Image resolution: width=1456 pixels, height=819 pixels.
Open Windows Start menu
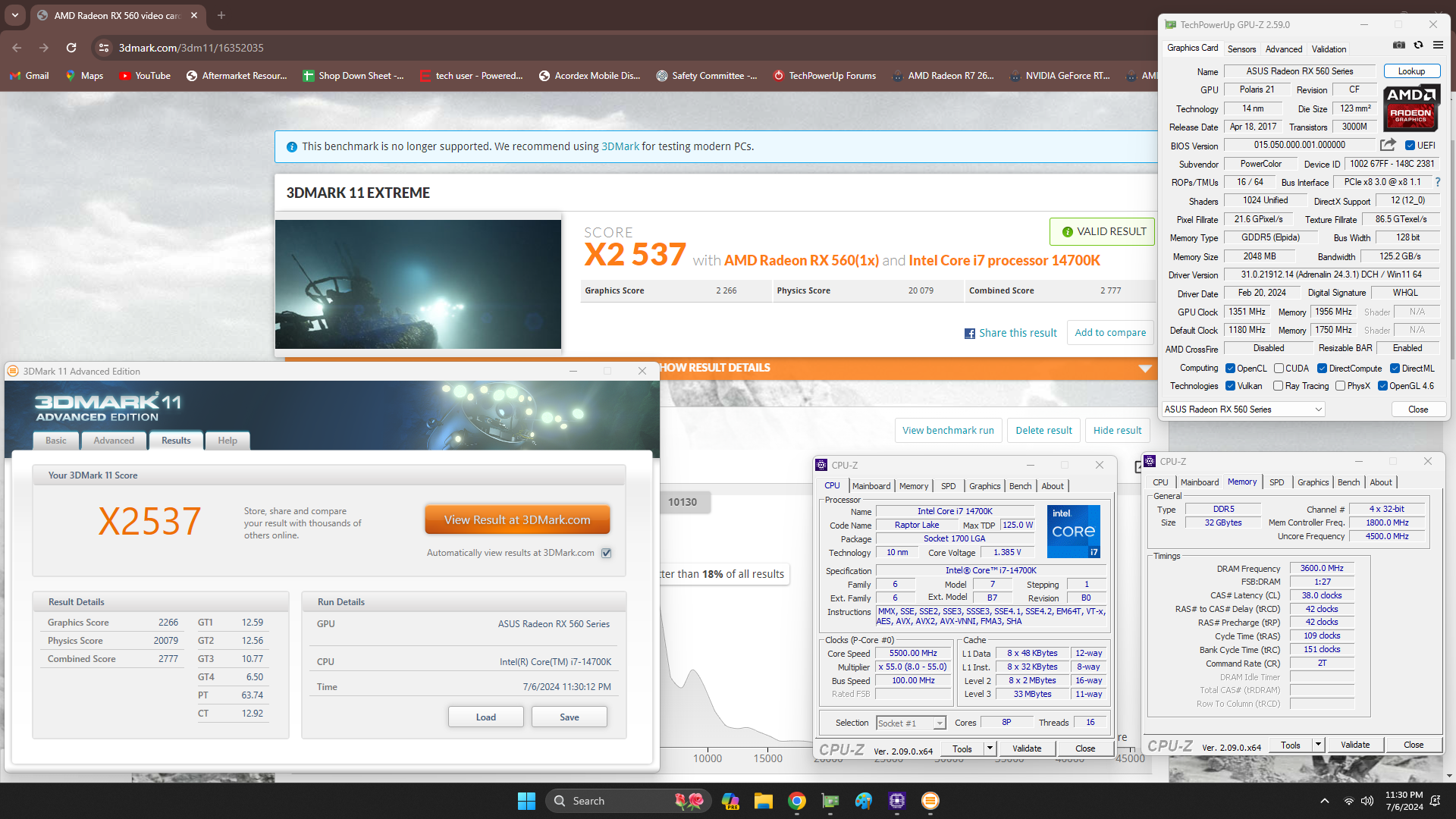526,801
